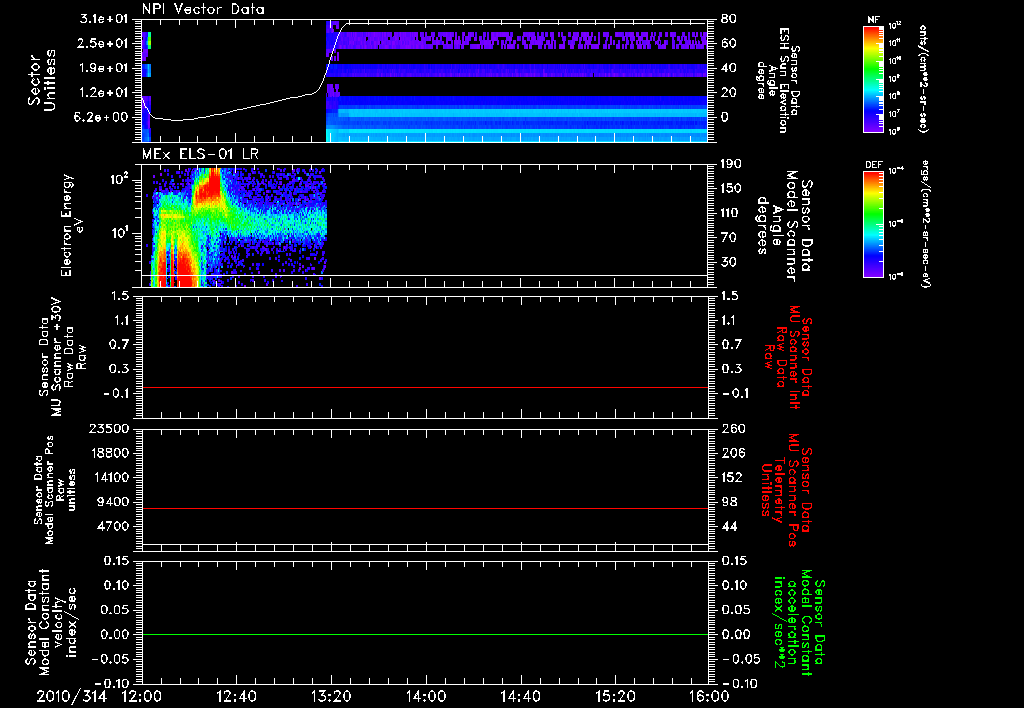Click the 9400 tick label
Image resolution: width=1024 pixels, height=708 pixels.
(x=113, y=502)
